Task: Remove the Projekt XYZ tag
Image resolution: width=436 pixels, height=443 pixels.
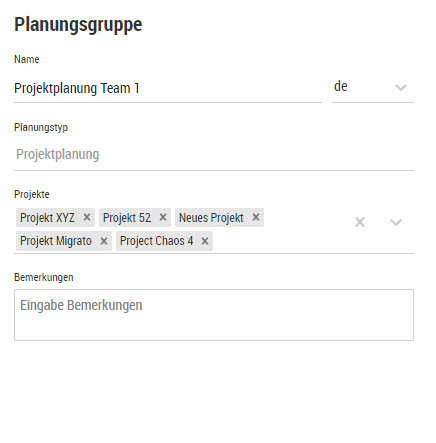Action: click(87, 217)
